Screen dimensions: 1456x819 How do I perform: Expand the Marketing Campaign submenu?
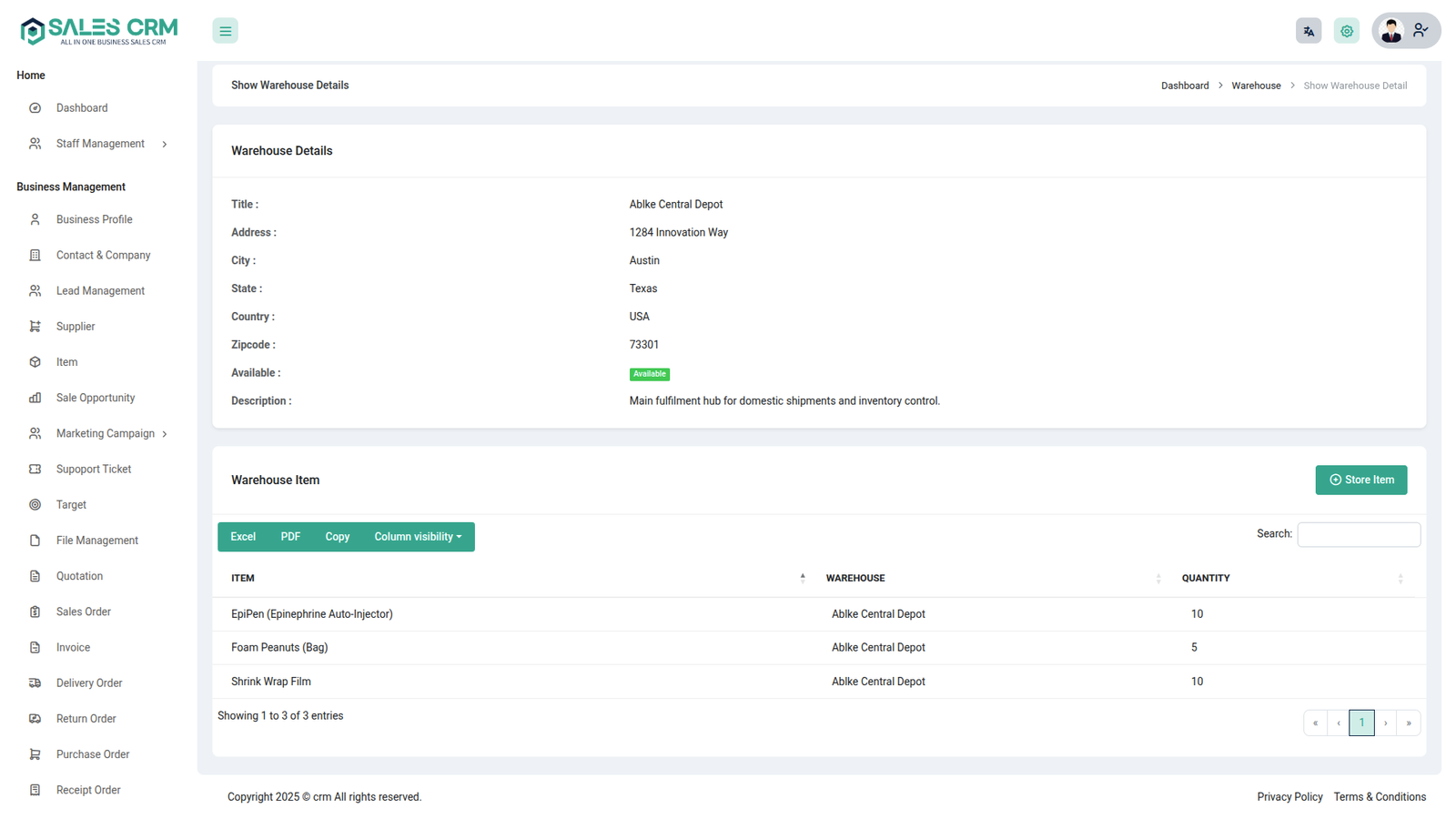[165, 434]
